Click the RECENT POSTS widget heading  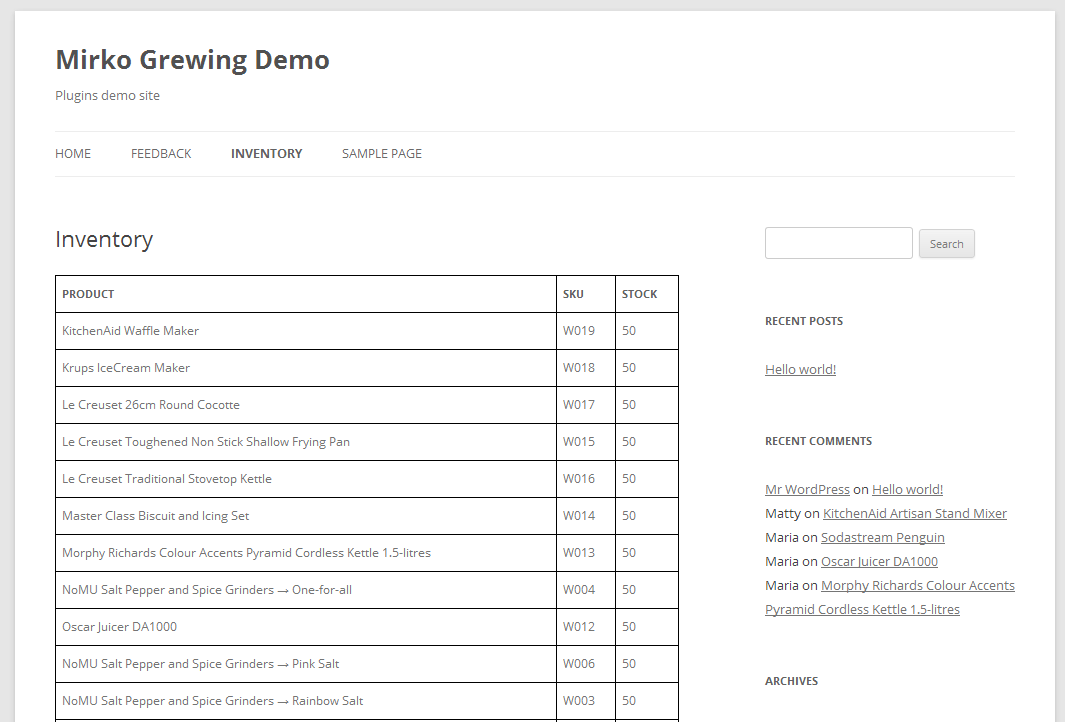pyautogui.click(x=804, y=321)
